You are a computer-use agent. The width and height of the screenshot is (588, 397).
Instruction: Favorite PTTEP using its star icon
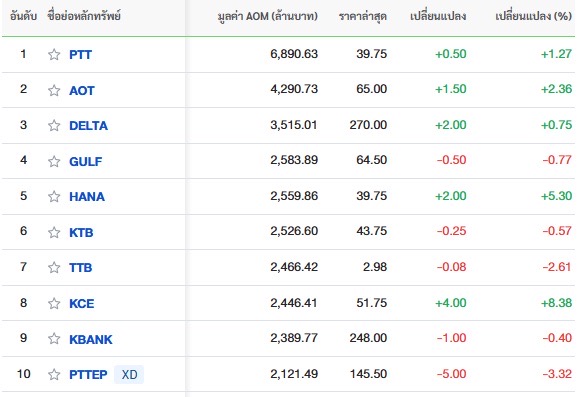(54, 374)
